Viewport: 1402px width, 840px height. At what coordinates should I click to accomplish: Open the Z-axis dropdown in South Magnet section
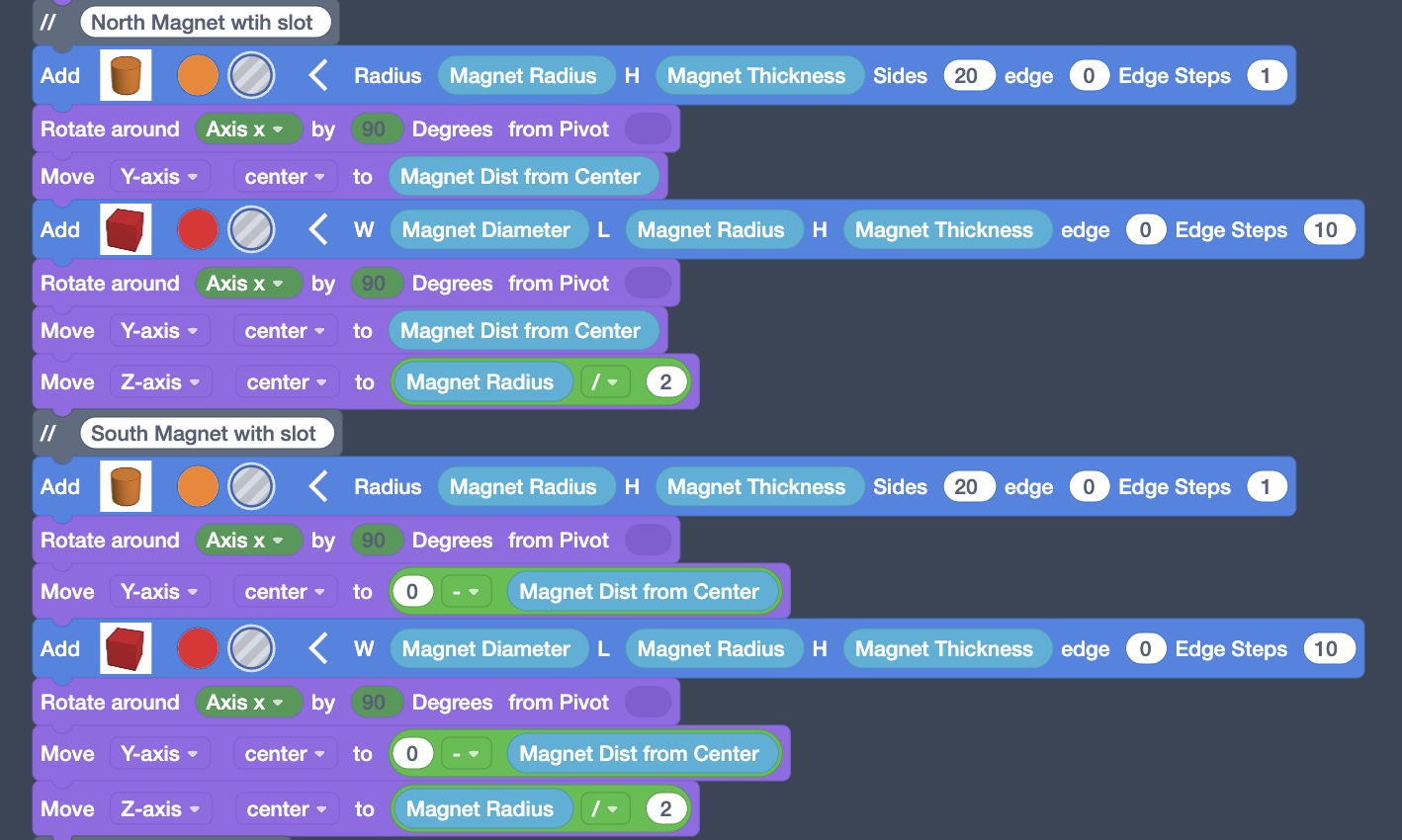(160, 808)
